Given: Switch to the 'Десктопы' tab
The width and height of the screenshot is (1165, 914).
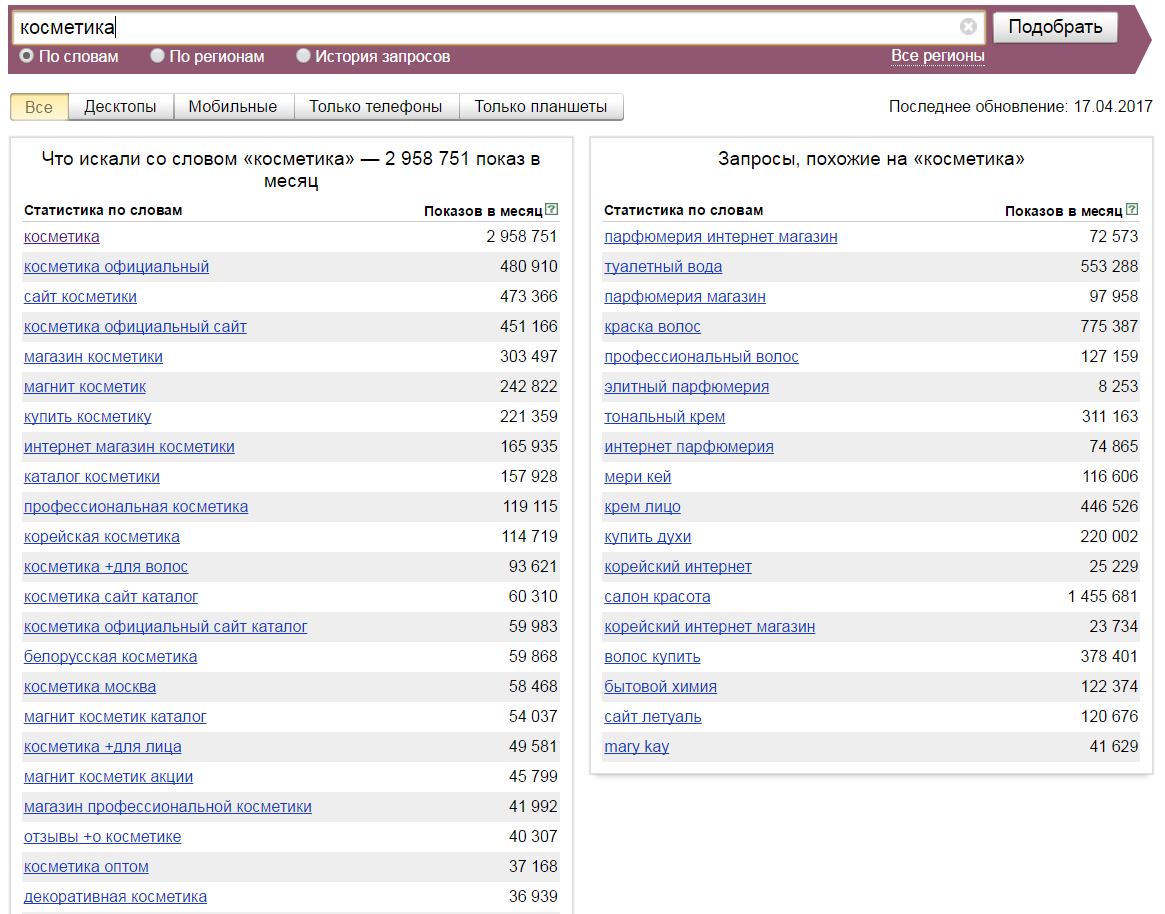Looking at the screenshot, I should click(x=120, y=107).
